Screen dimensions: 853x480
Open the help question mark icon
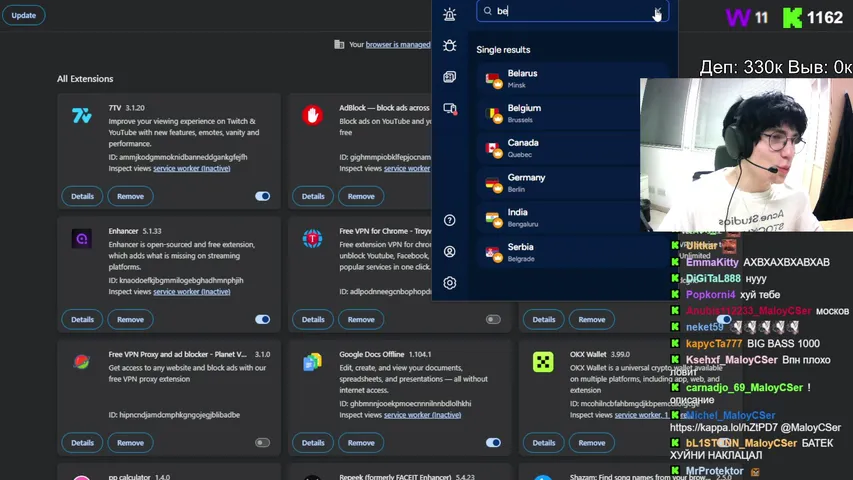(450, 220)
